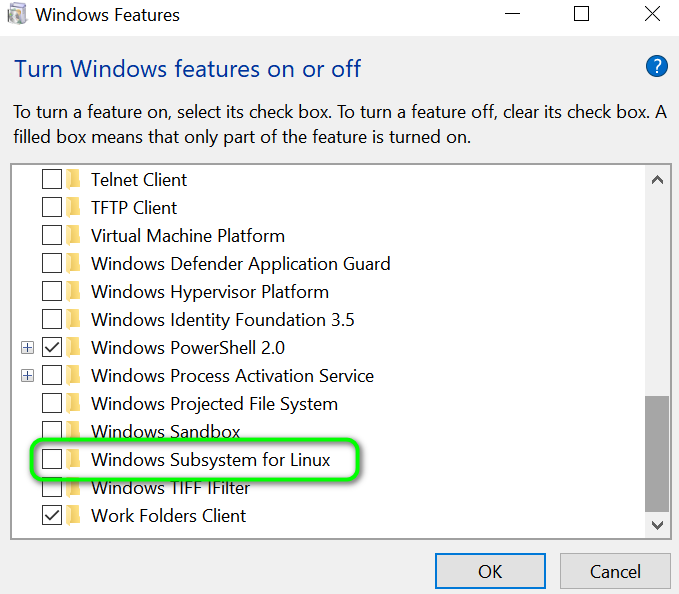Select the Windows Projected File System entry
The image size is (679, 594).
tap(214, 404)
